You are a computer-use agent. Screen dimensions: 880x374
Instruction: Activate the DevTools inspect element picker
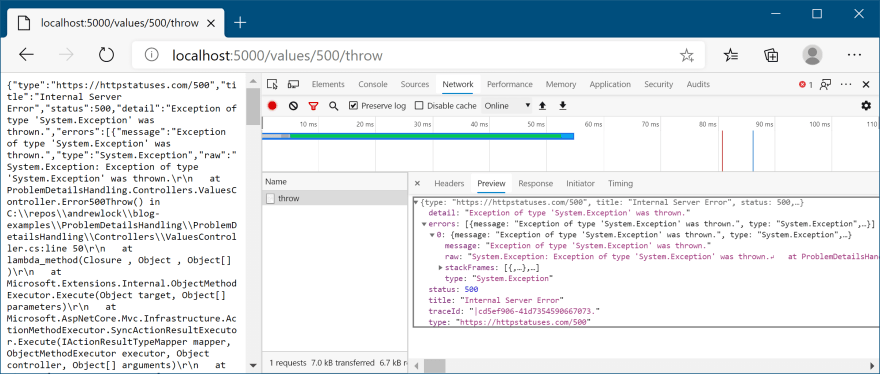coord(272,84)
